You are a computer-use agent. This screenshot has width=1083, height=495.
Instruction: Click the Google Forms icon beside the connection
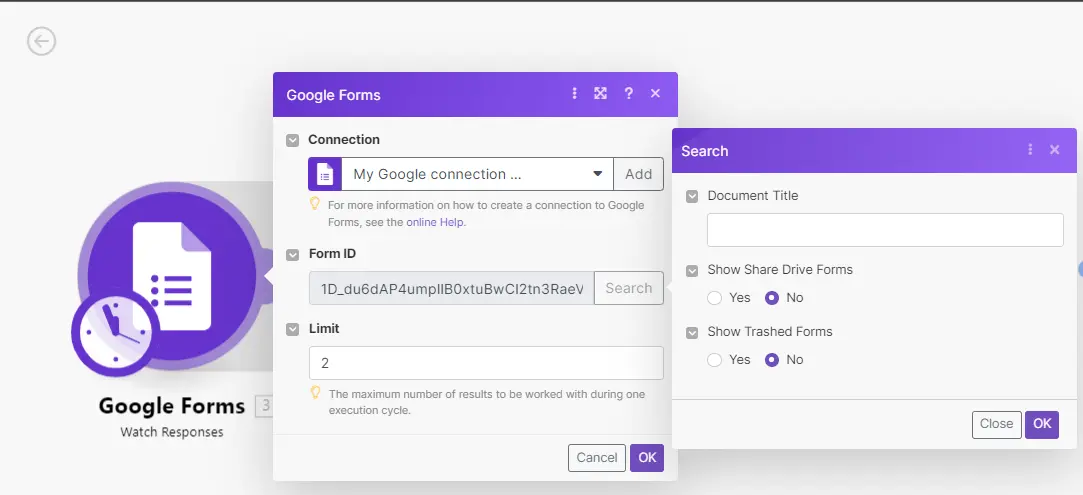pos(325,174)
